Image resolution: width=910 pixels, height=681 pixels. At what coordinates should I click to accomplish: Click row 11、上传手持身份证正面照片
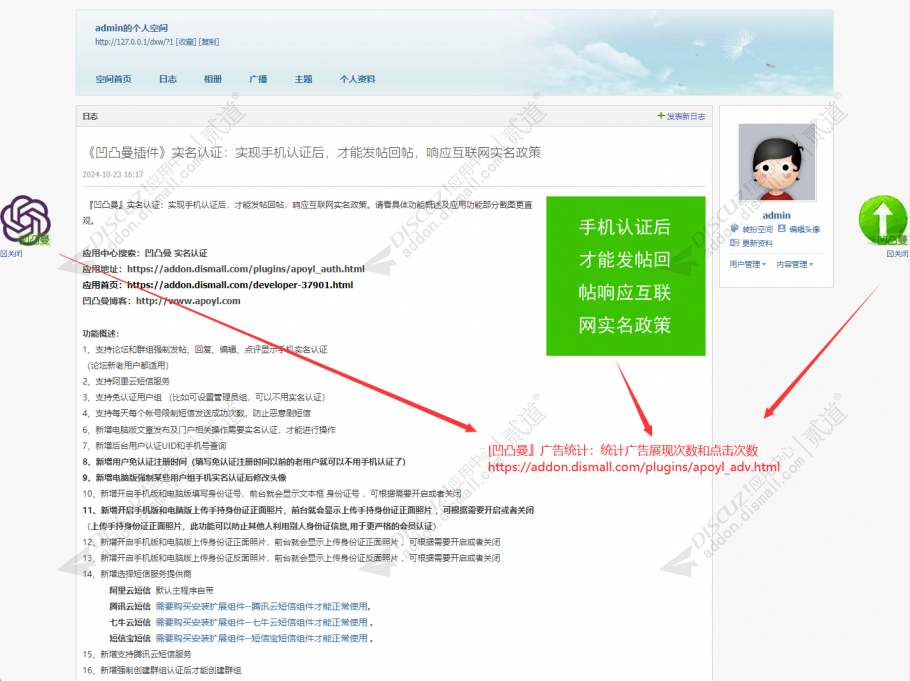click(308, 510)
